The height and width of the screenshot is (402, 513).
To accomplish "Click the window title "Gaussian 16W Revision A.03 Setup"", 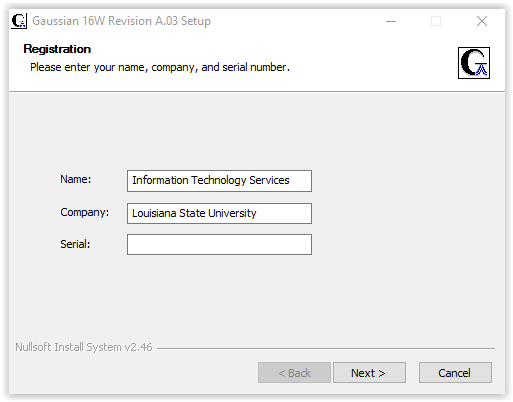I will 121,21.
